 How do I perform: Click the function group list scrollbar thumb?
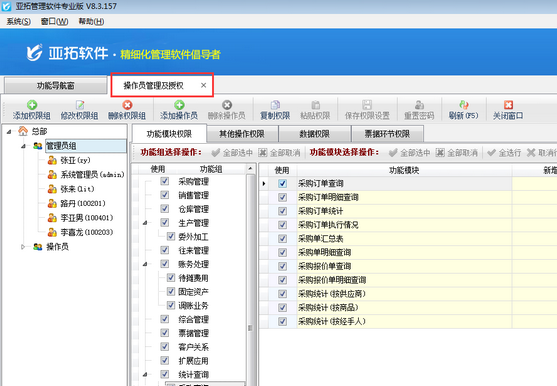tap(250, 327)
